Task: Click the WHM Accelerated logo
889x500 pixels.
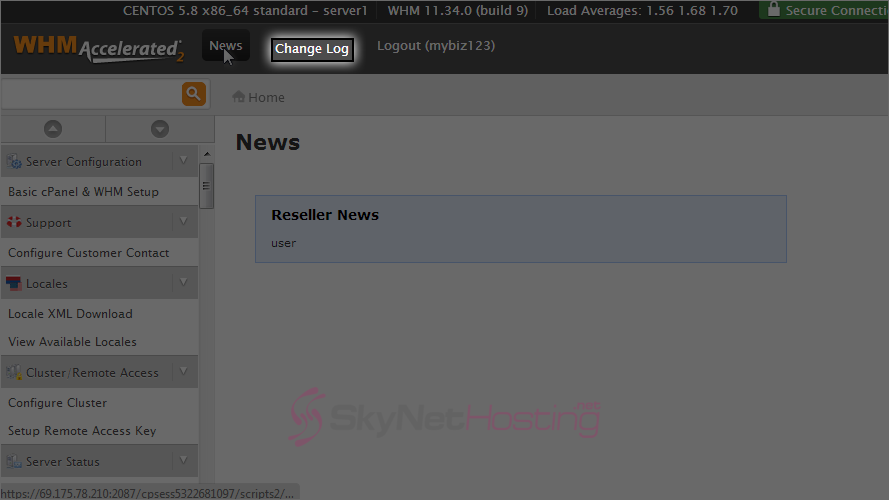Action: [99, 48]
